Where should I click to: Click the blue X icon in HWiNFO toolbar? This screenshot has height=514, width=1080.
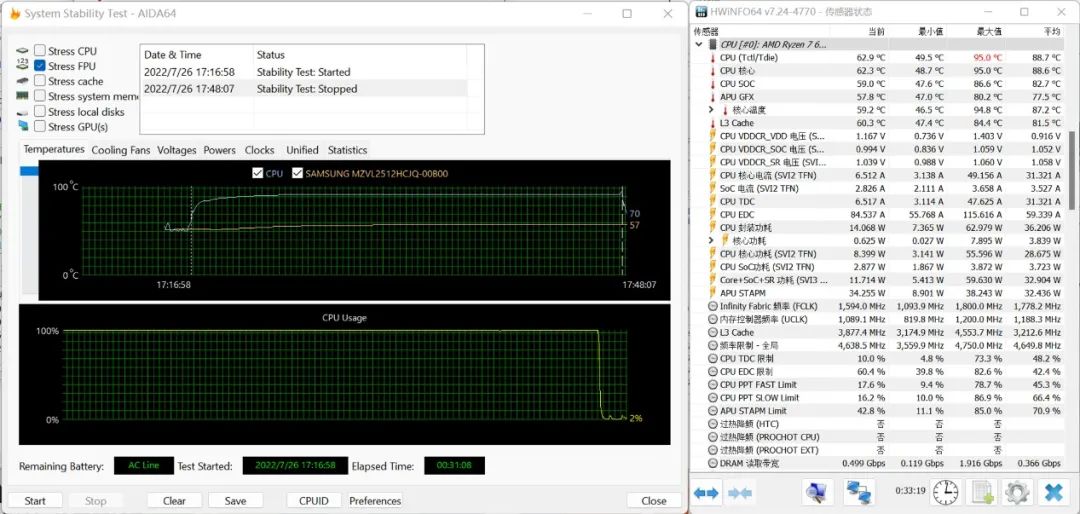pyautogui.click(x=1053, y=492)
